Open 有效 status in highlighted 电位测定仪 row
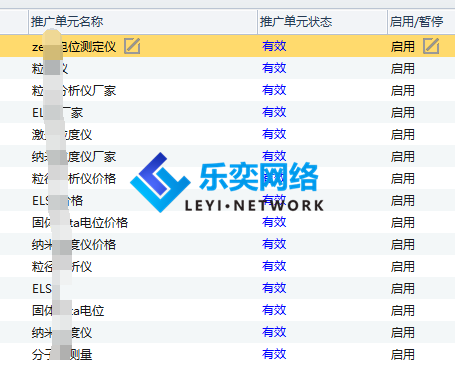Image resolution: width=455 pixels, height=365 pixels. click(274, 46)
